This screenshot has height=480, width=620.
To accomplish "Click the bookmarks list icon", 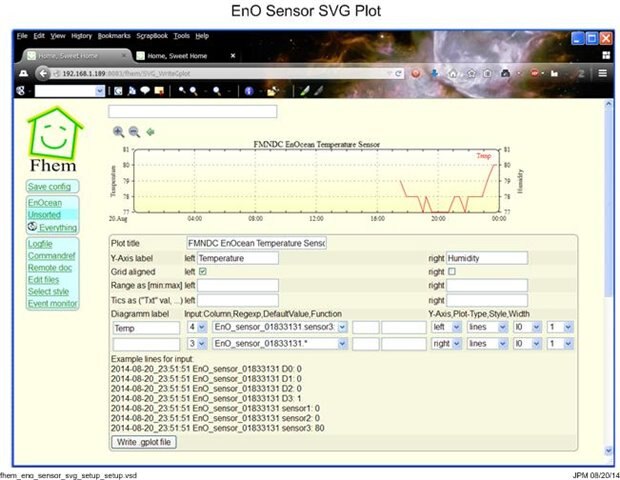I will coord(488,74).
